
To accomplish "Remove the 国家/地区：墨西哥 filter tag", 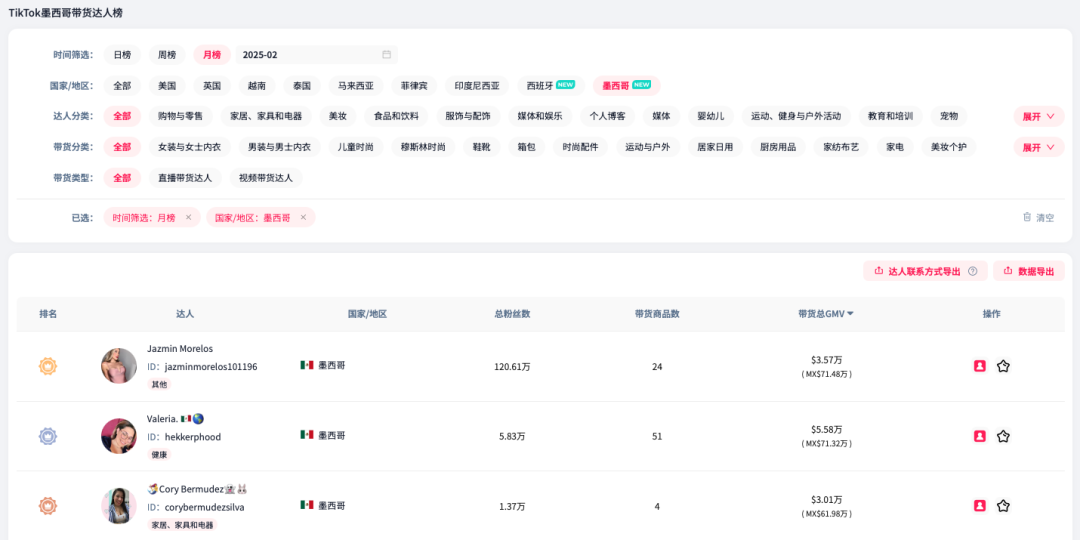I will (x=303, y=217).
